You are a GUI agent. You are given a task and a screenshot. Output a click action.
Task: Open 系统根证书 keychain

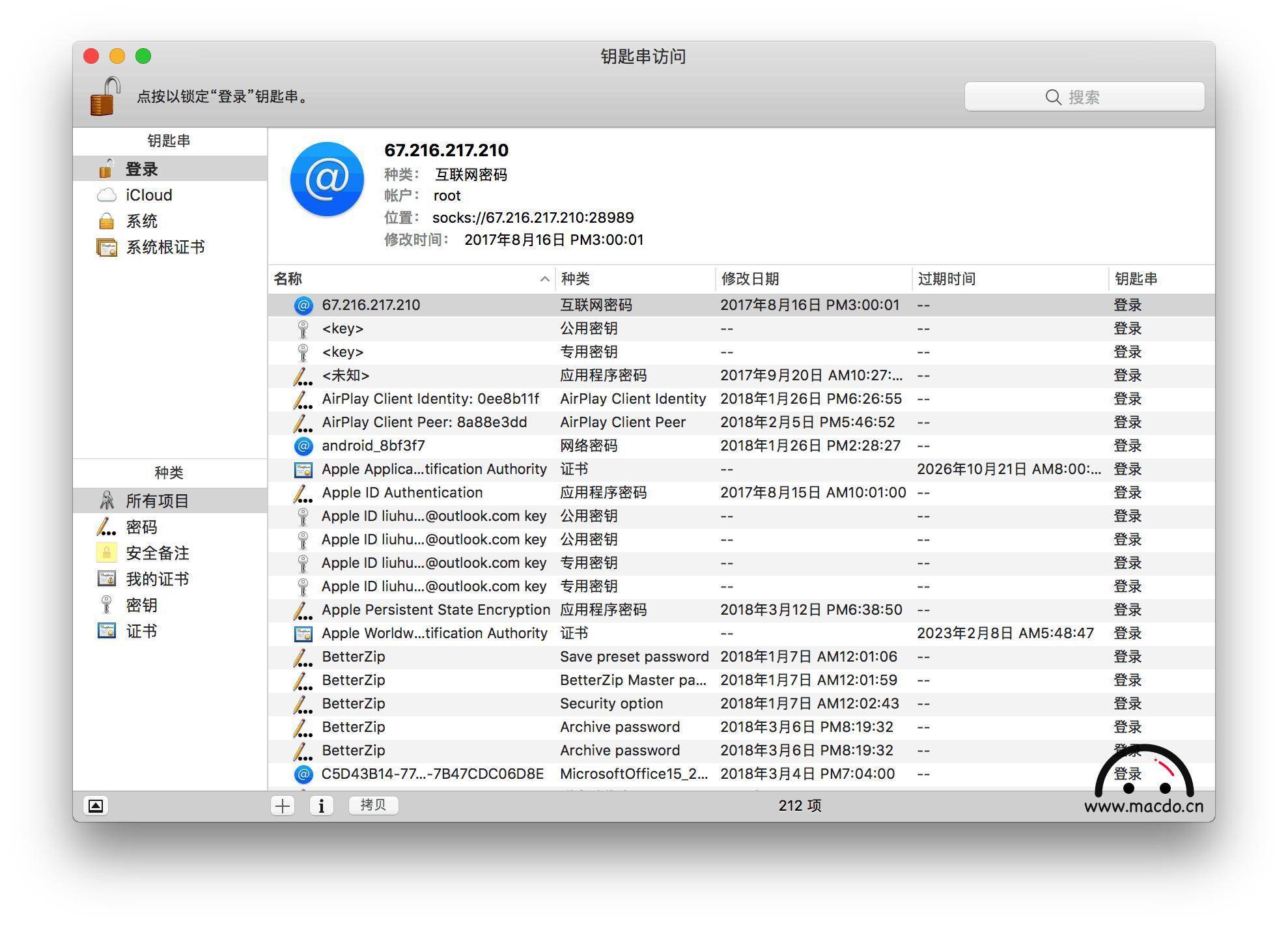pos(165,247)
